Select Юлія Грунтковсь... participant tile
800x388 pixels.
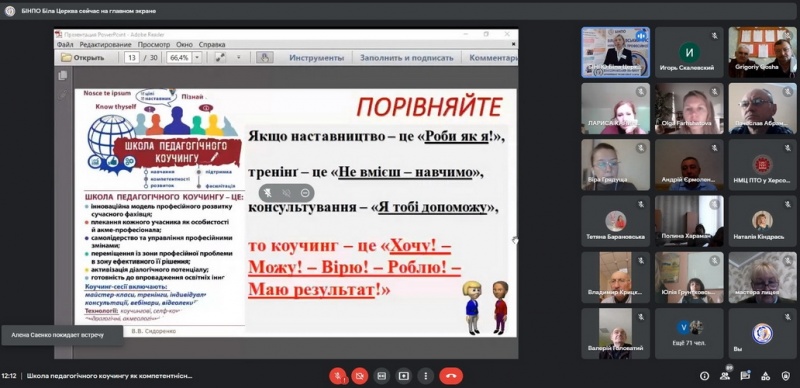[x=689, y=277]
